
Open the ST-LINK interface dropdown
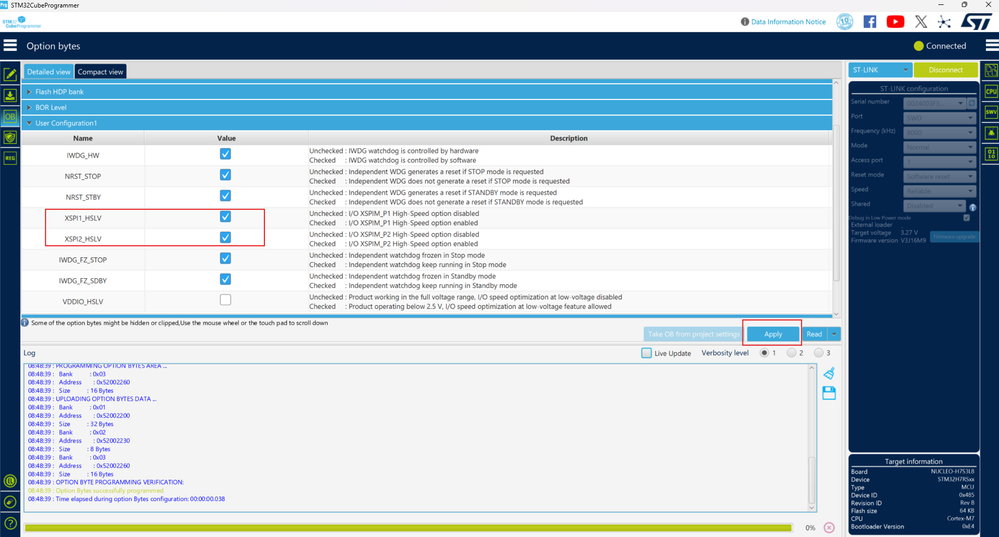pyautogui.click(x=880, y=69)
